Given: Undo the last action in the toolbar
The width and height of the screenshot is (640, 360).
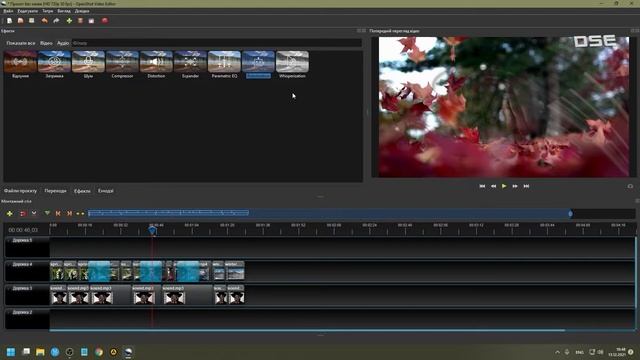Looking at the screenshot, I should (44, 20).
